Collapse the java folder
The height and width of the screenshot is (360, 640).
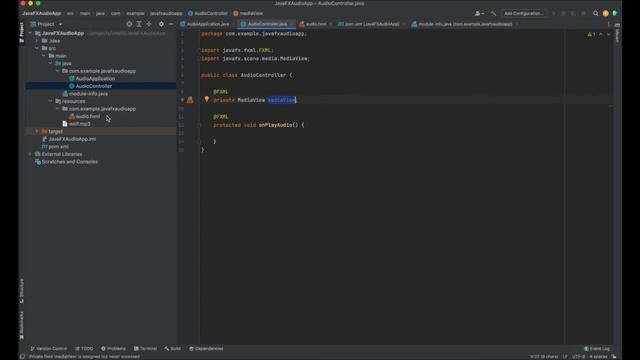51,63
